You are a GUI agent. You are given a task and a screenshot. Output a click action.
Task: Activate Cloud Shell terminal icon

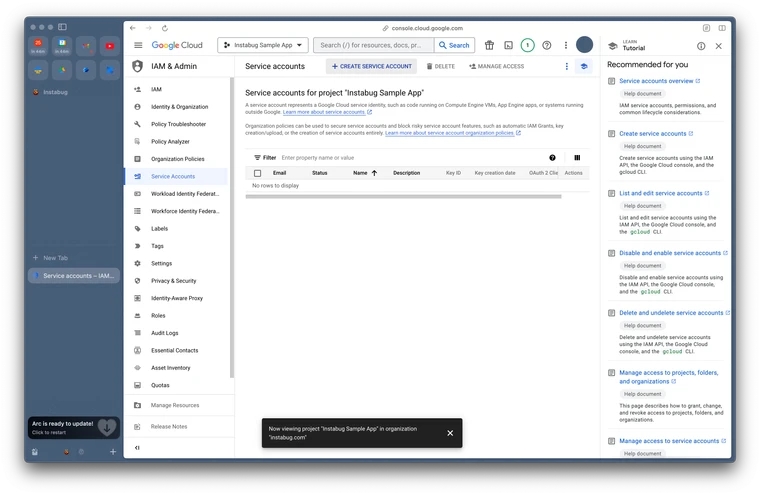tap(508, 45)
